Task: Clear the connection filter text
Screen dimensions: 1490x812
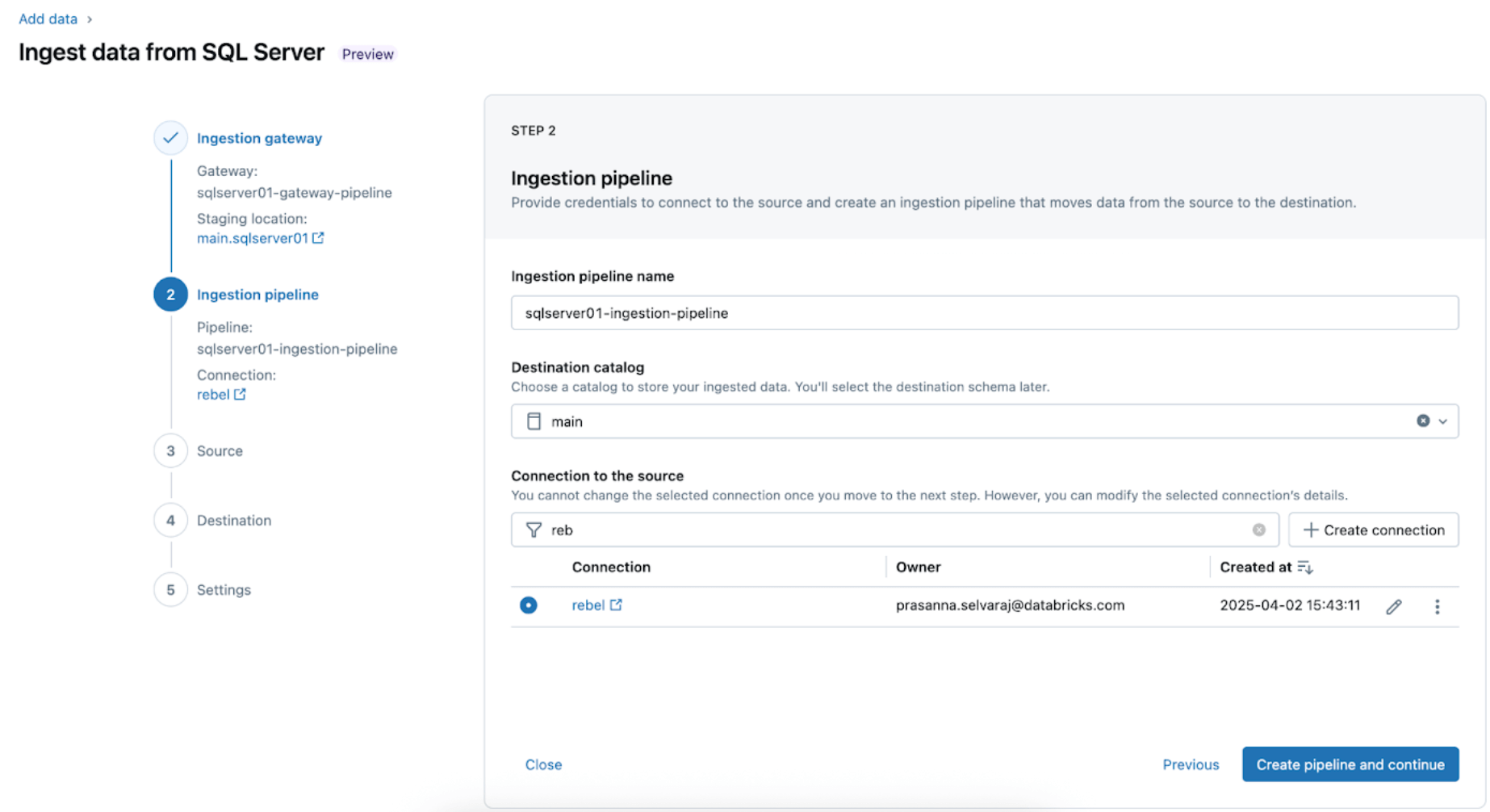Action: click(1259, 530)
